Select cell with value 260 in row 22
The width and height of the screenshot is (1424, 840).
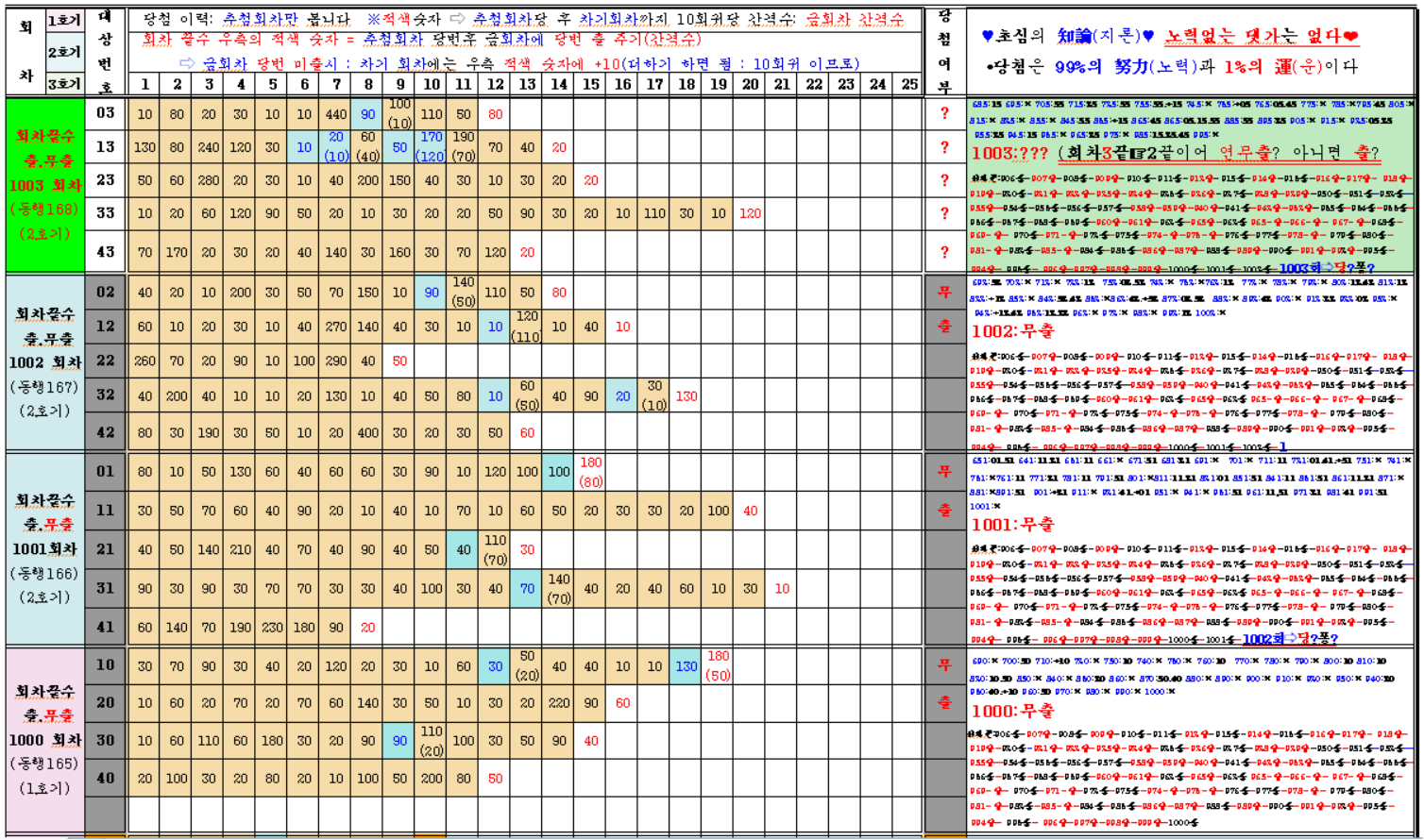[x=144, y=361]
